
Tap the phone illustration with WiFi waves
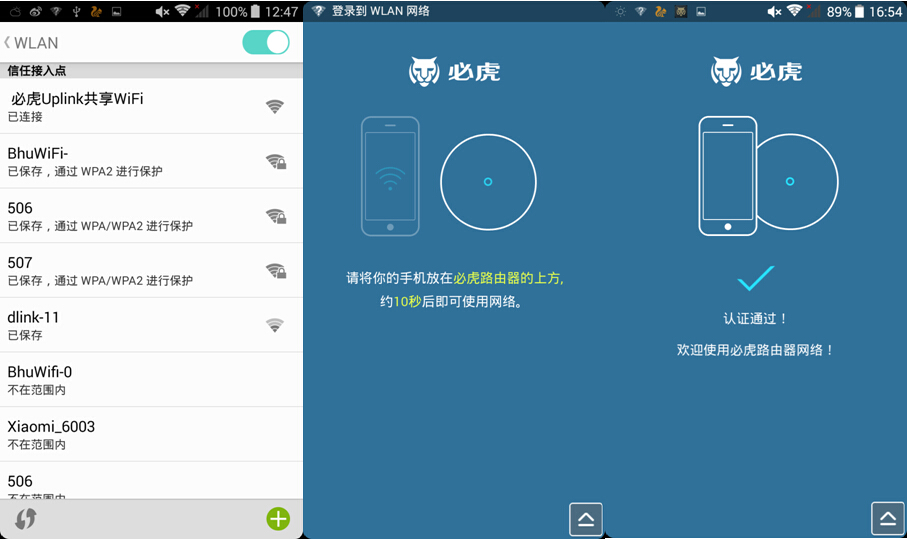pyautogui.click(x=390, y=176)
